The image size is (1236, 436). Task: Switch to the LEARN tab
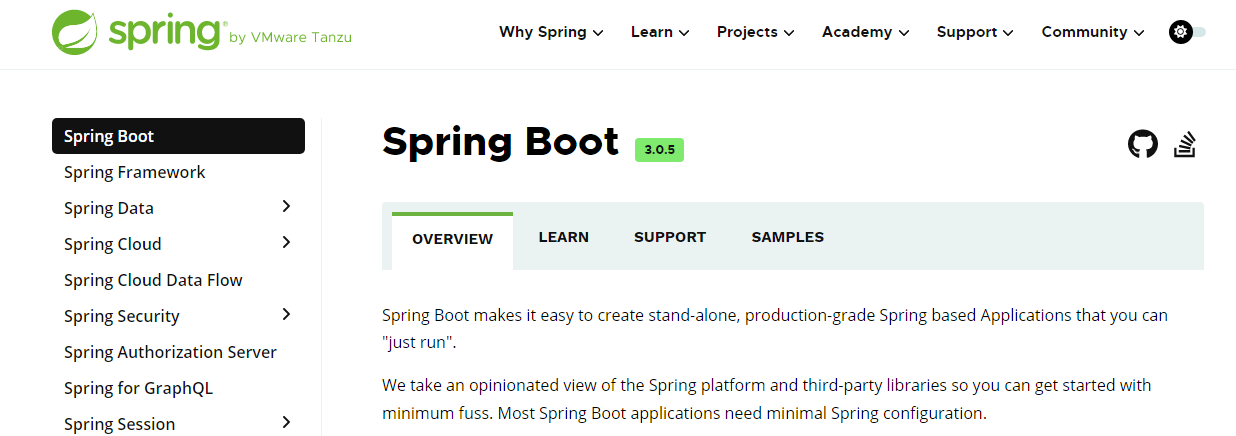[x=564, y=238]
